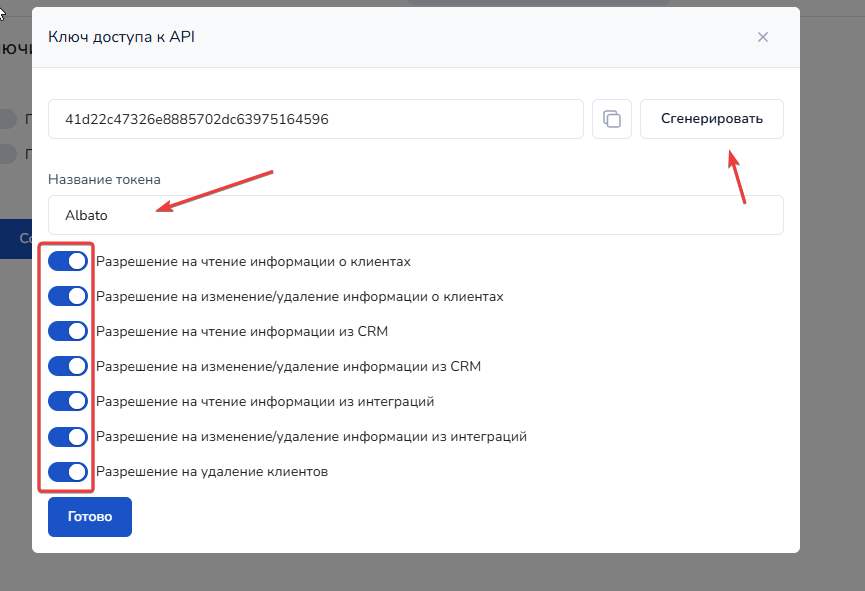Click the partially hidden blue background button
The height and width of the screenshot is (591, 865).
[x=15, y=239]
